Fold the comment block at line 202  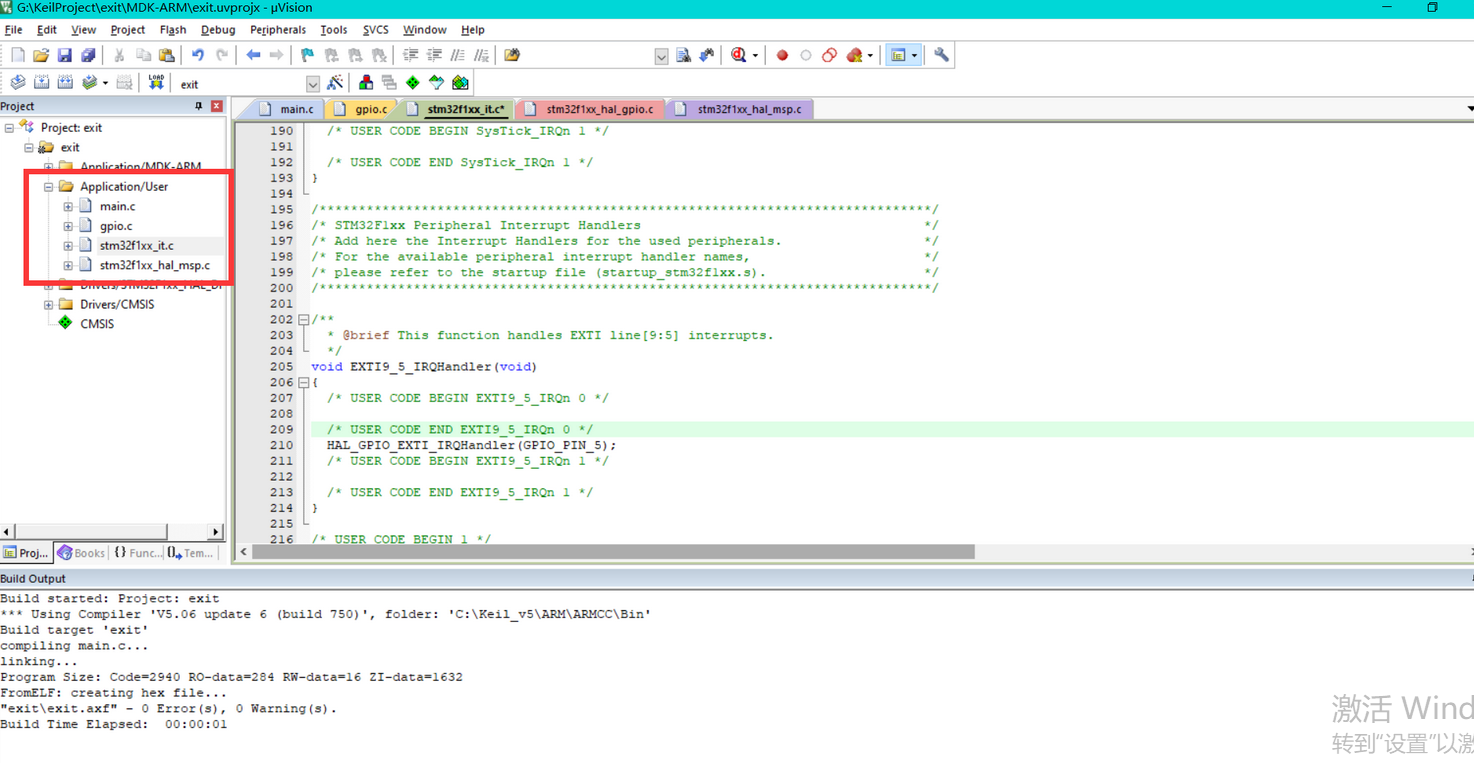[x=304, y=320]
